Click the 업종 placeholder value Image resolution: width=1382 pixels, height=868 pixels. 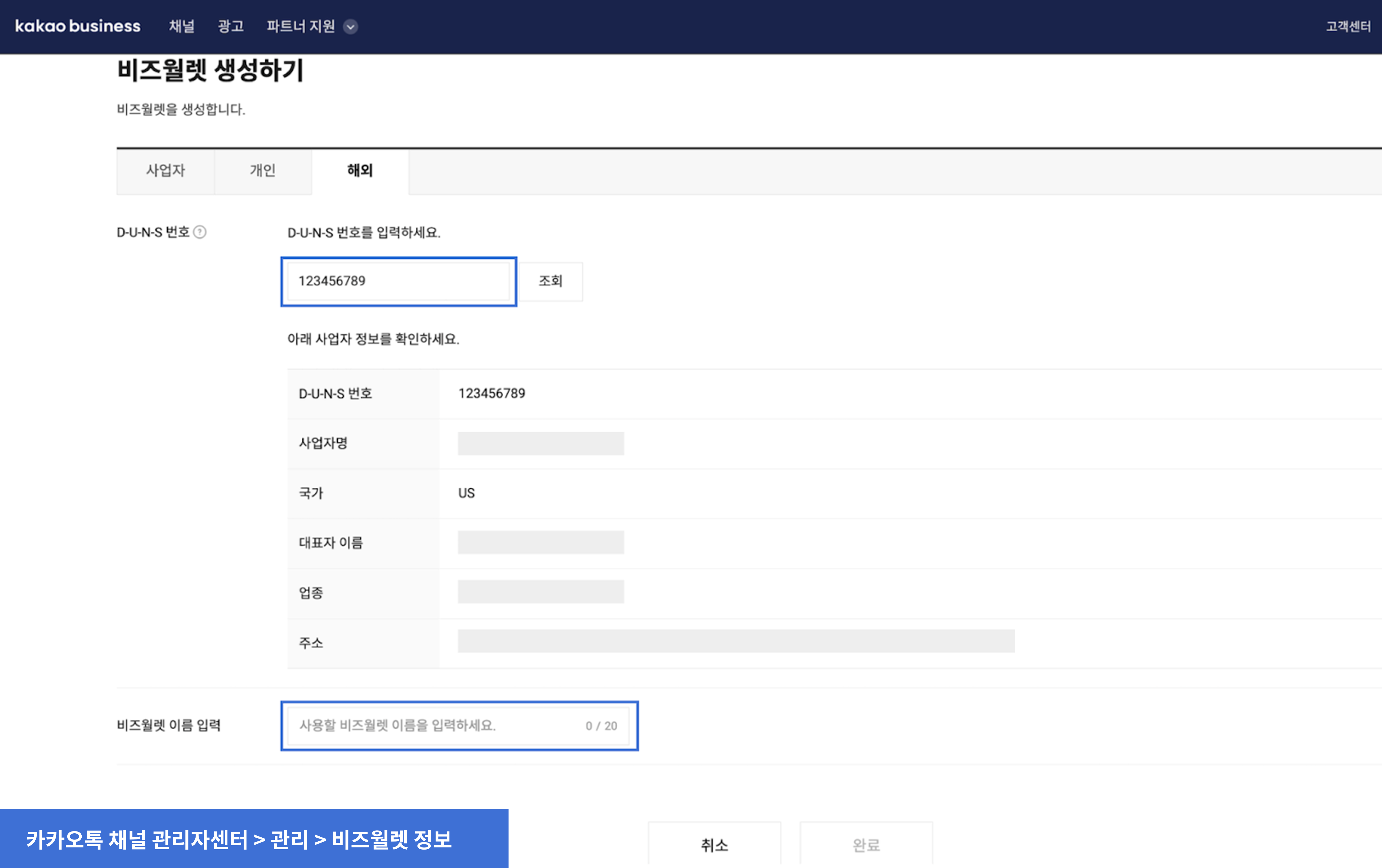point(541,592)
